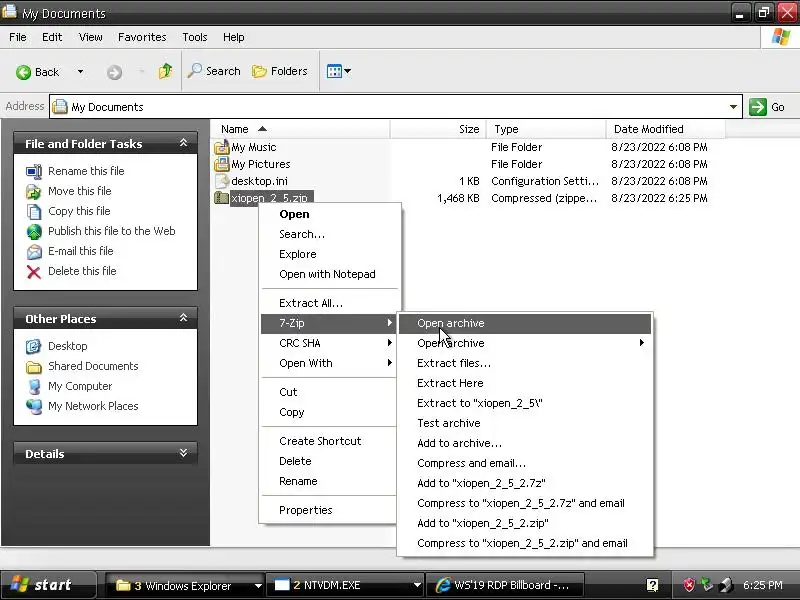The image size is (800, 600).
Task: Toggle the Folders pane button
Action: point(280,71)
